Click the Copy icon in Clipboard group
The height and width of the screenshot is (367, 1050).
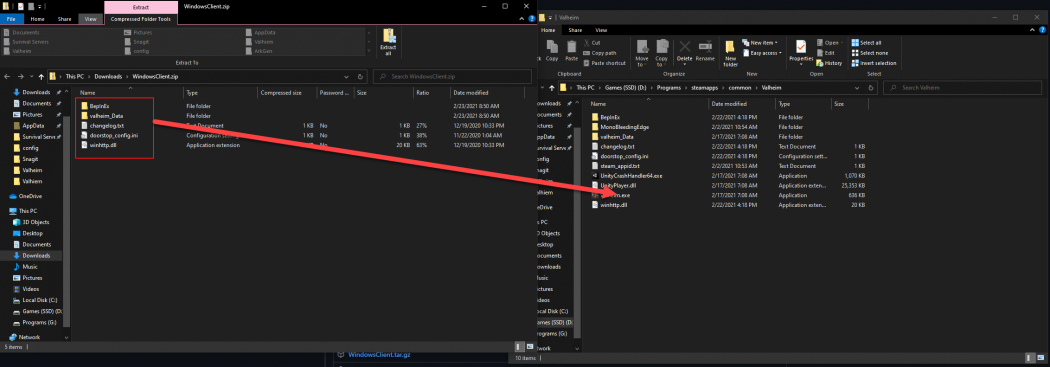coord(552,46)
